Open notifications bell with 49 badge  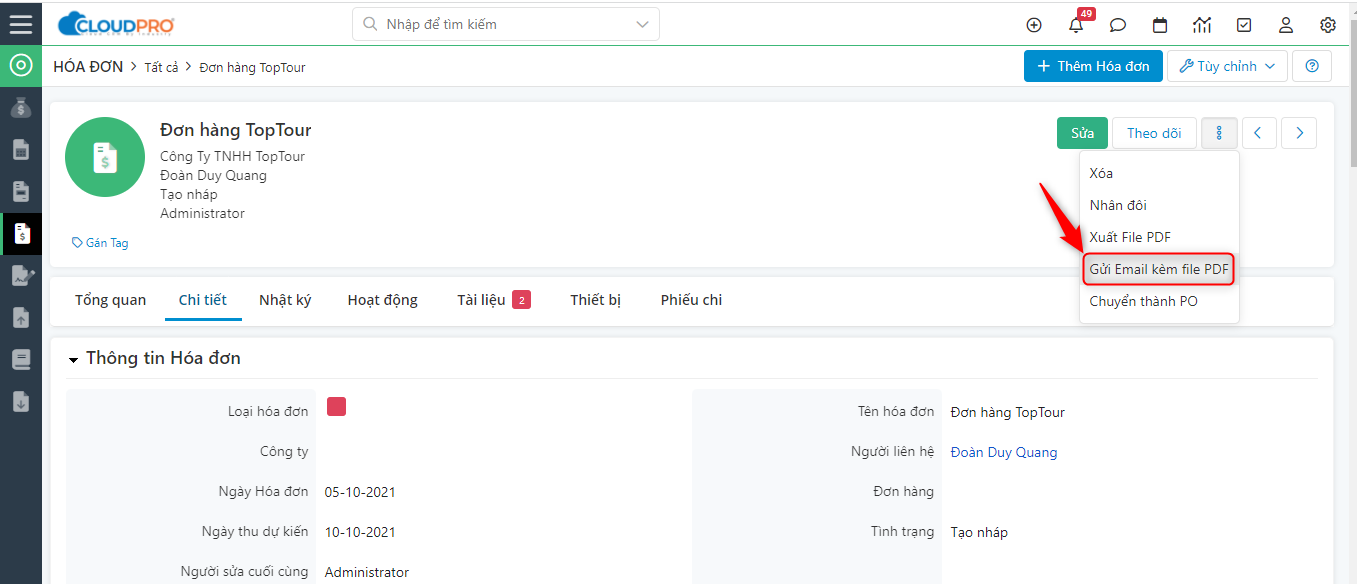[1076, 25]
